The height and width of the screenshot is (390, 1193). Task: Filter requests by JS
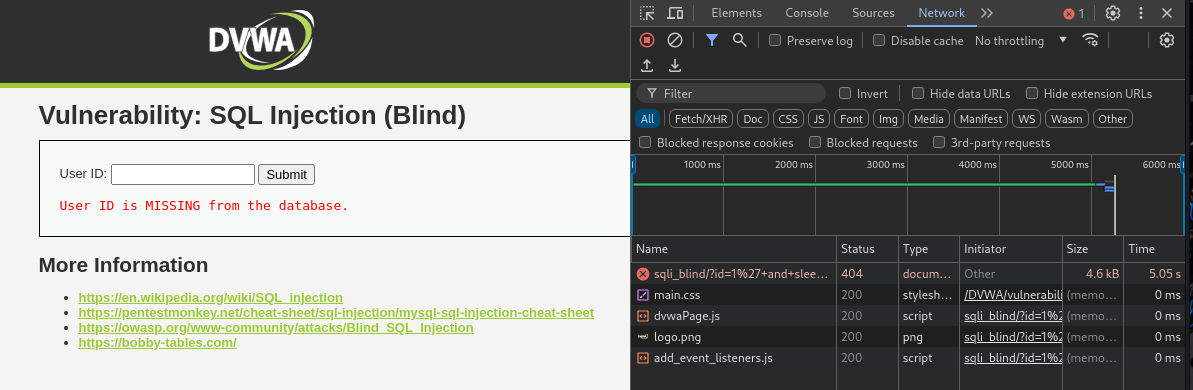[x=819, y=119]
